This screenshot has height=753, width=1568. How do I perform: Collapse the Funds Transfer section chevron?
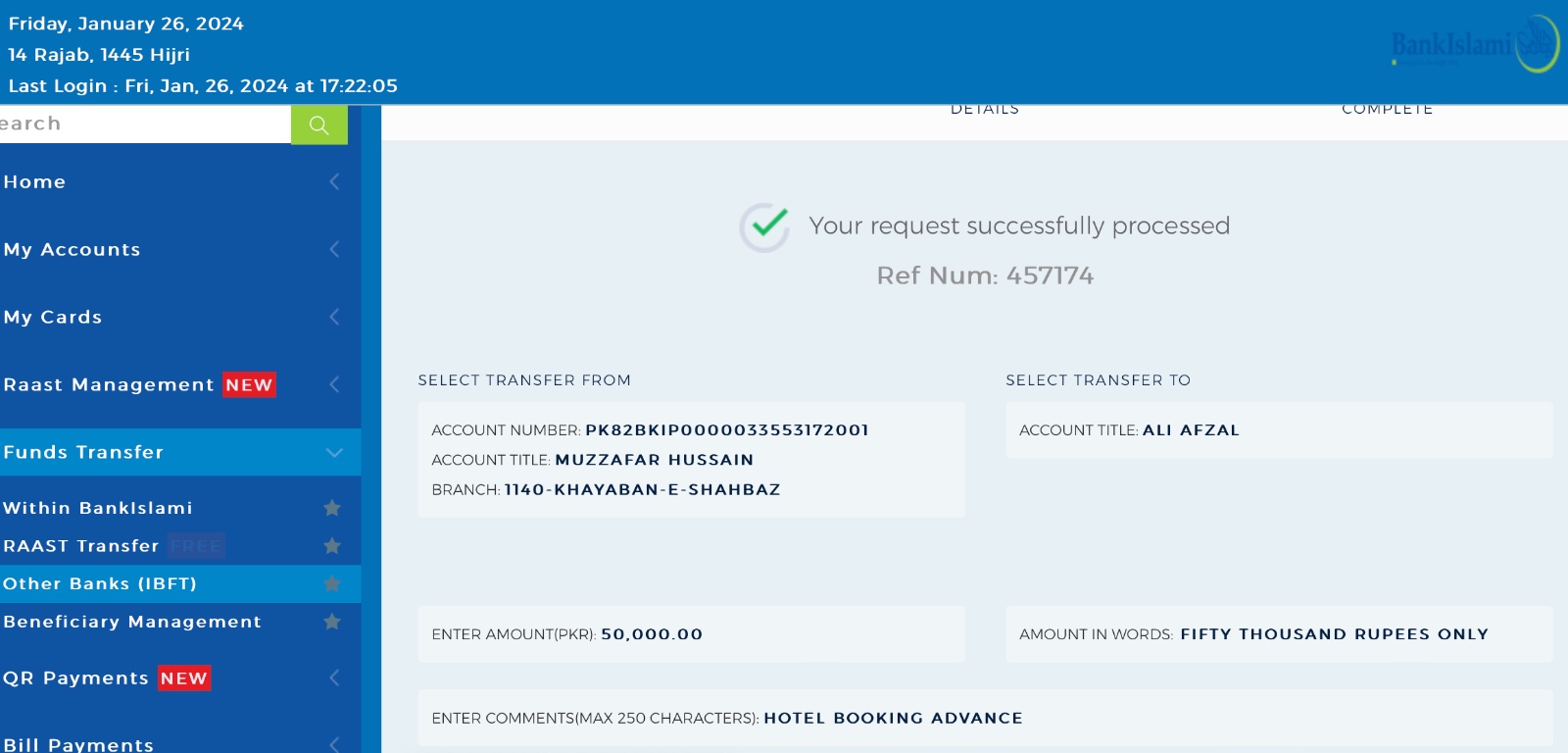pos(334,452)
